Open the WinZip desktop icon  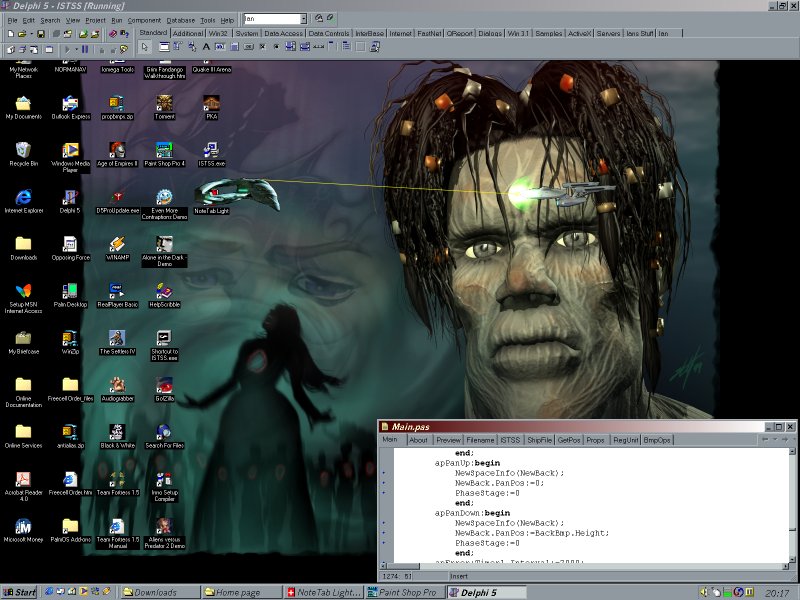pyautogui.click(x=70, y=342)
